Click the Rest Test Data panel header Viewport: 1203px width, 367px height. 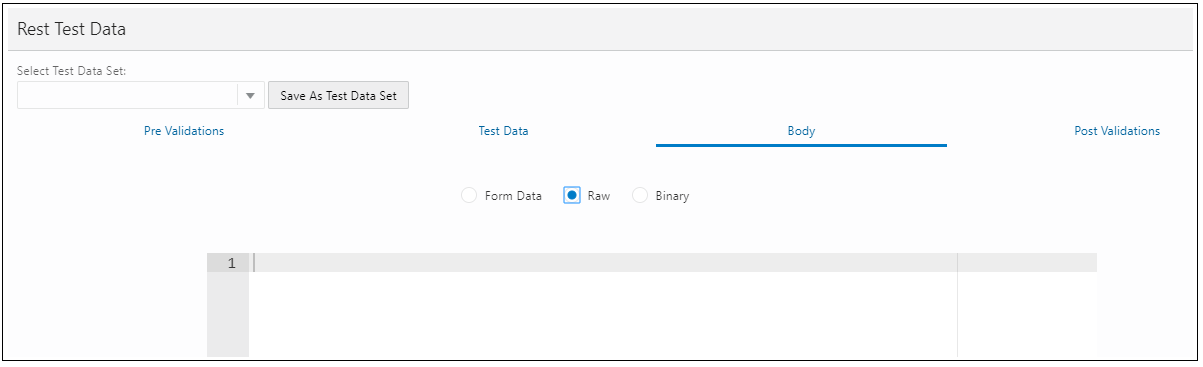(x=600, y=30)
